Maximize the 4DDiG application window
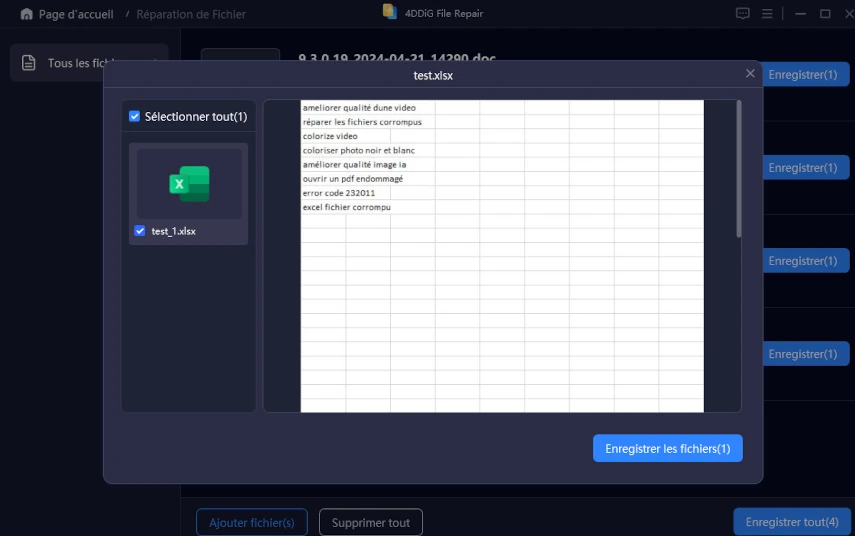Image resolution: width=855 pixels, height=536 pixels. (825, 14)
